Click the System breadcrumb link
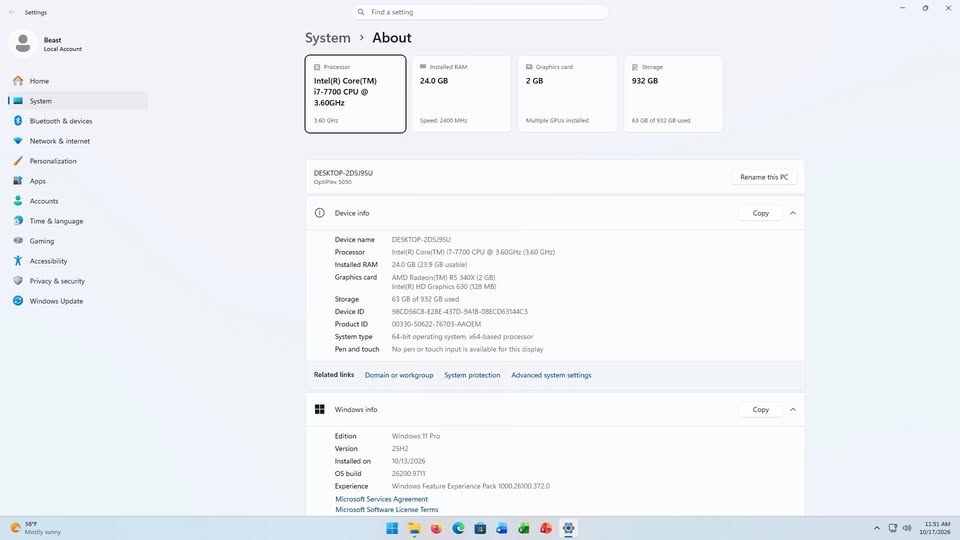This screenshot has width=960, height=540. (x=328, y=38)
